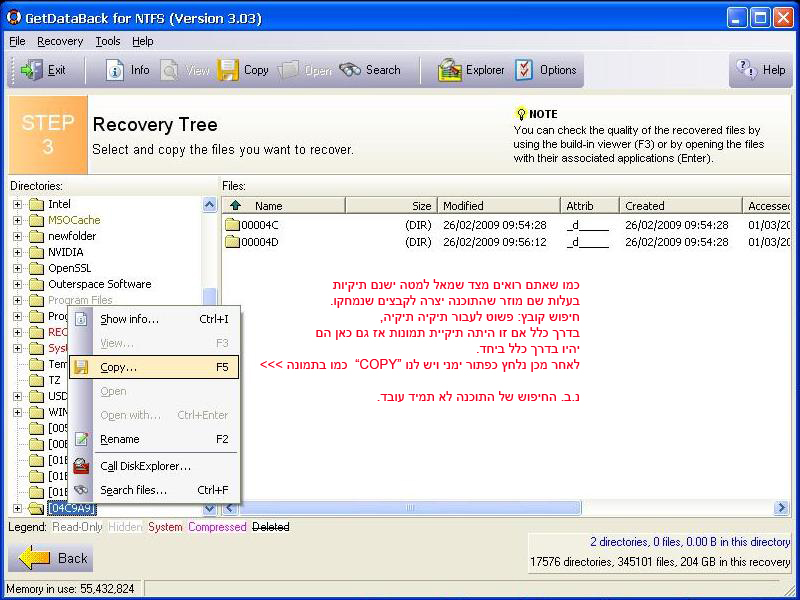
Task: Click the OpenSSL folder icon
Action: [36, 268]
